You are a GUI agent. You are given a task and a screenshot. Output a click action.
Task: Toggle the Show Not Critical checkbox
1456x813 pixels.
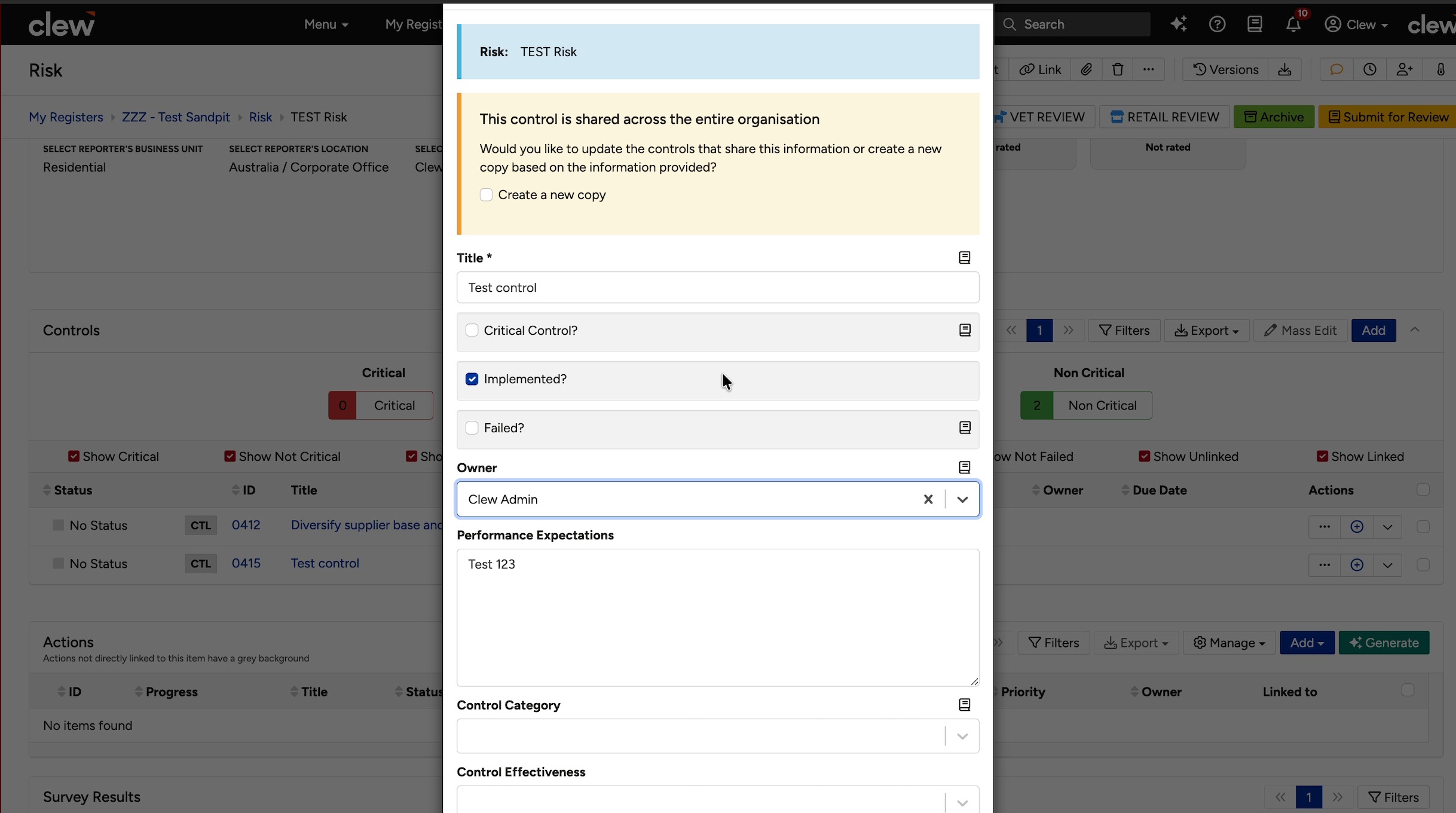(x=230, y=456)
